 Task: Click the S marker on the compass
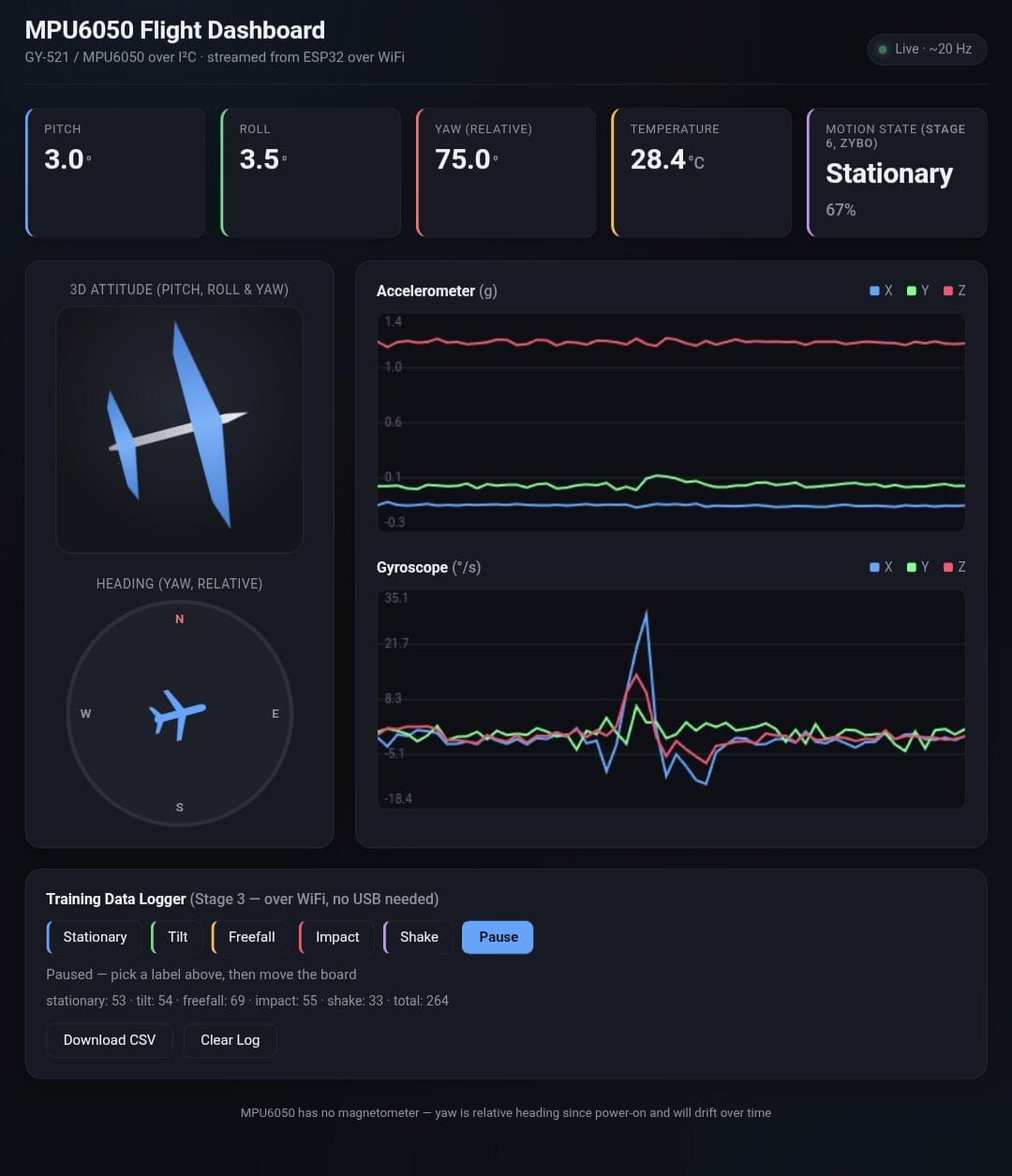coord(180,808)
